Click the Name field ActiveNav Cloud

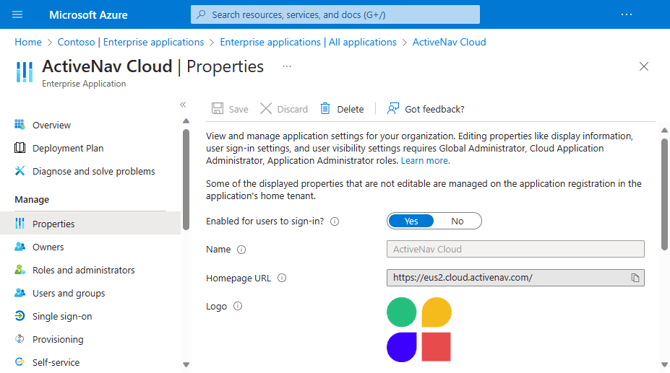point(515,249)
